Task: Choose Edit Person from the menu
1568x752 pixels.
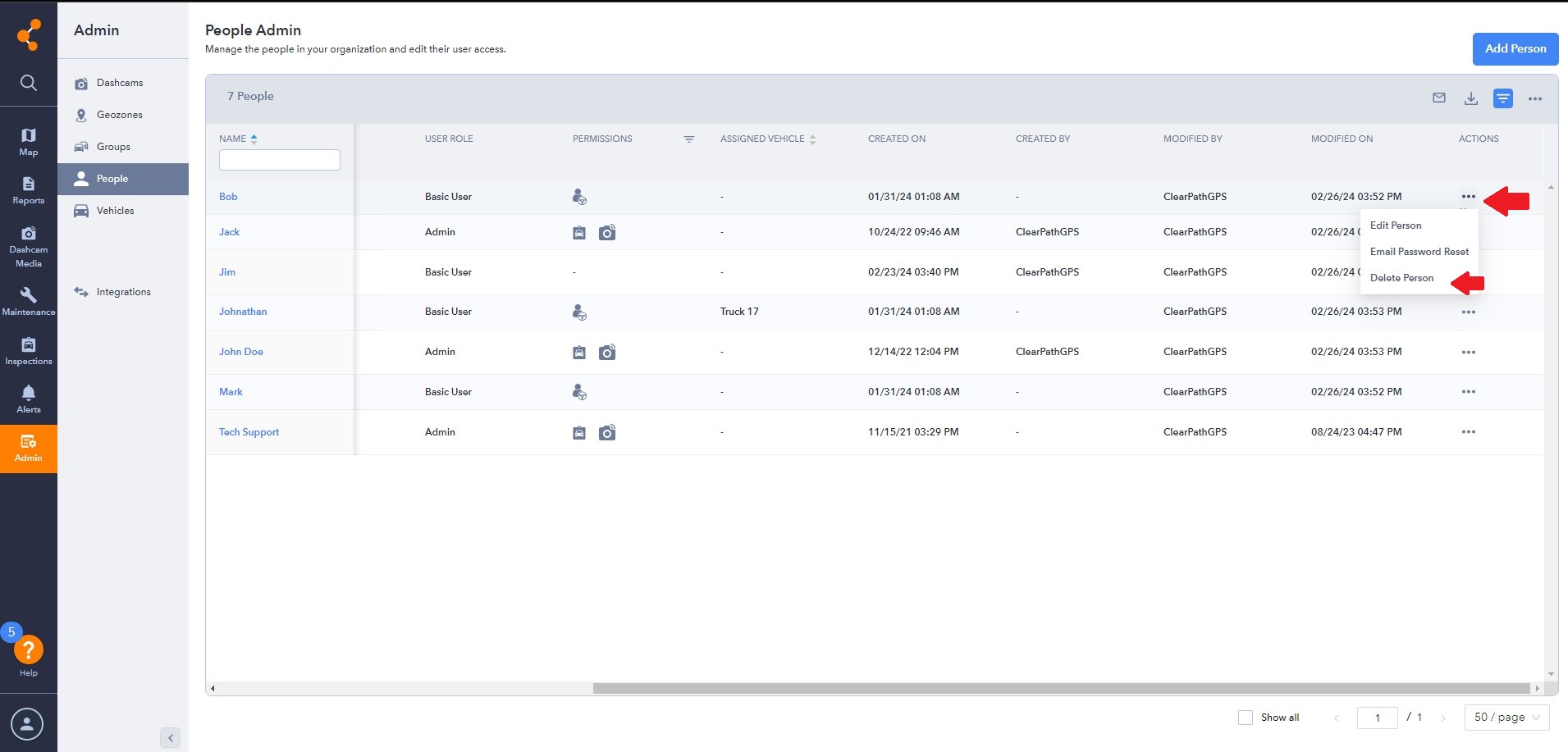Action: click(x=1396, y=226)
